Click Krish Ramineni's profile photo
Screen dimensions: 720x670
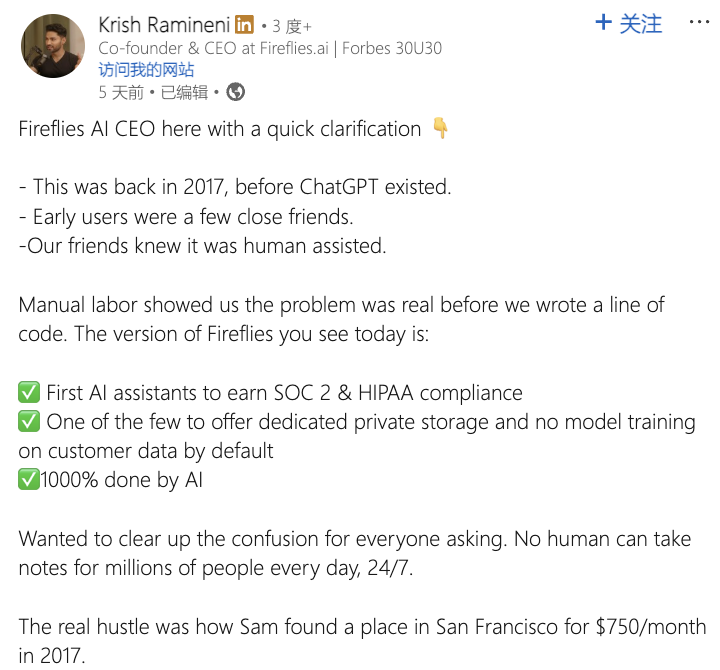(53, 46)
